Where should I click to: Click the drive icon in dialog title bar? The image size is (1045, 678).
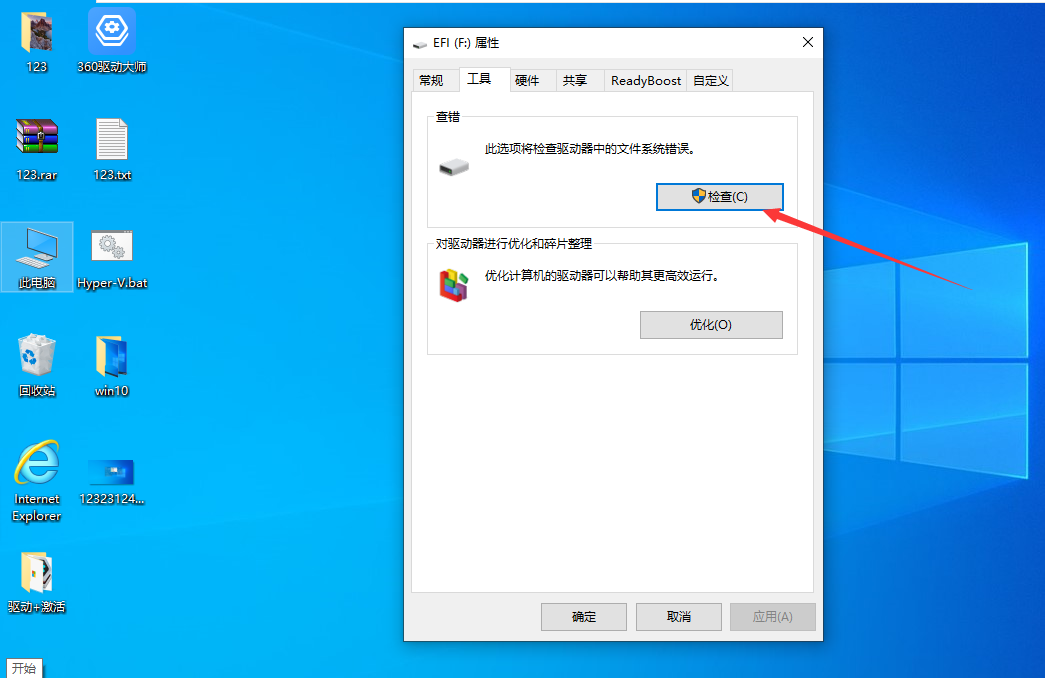coord(420,44)
